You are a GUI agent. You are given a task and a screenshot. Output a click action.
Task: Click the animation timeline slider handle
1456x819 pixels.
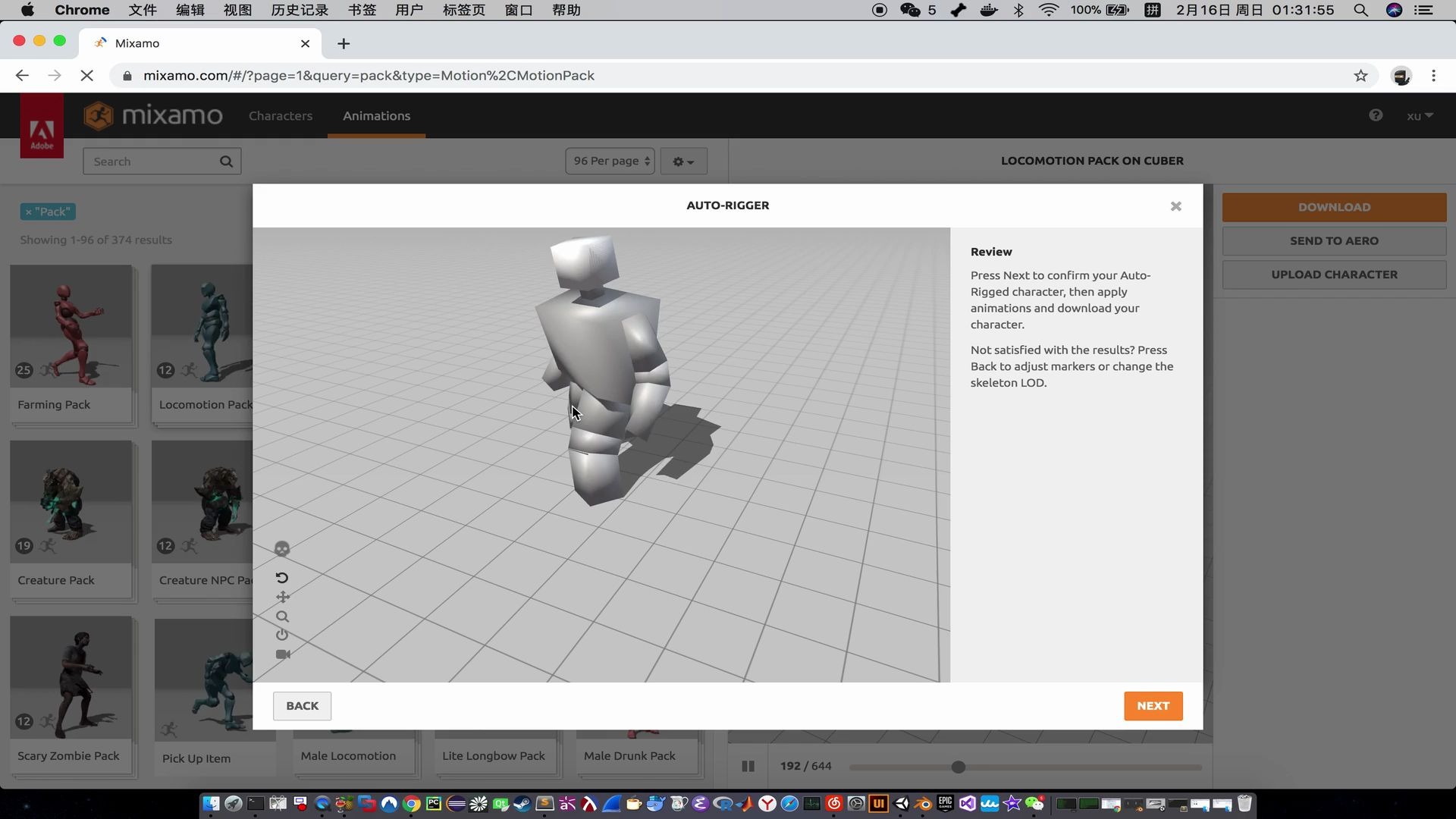[x=959, y=767]
